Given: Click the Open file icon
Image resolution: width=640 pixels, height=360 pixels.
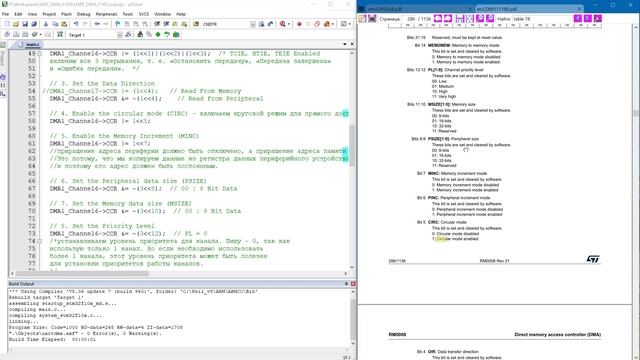Looking at the screenshot, I should pos(16,24).
